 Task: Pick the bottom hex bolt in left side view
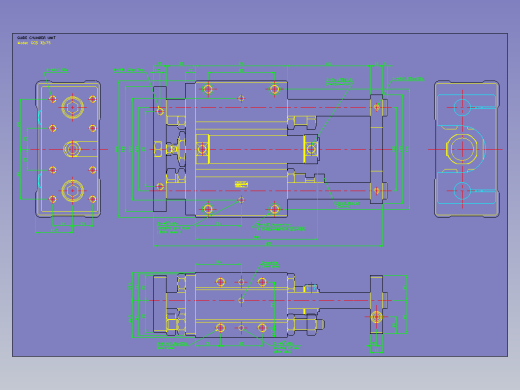(x=72, y=191)
